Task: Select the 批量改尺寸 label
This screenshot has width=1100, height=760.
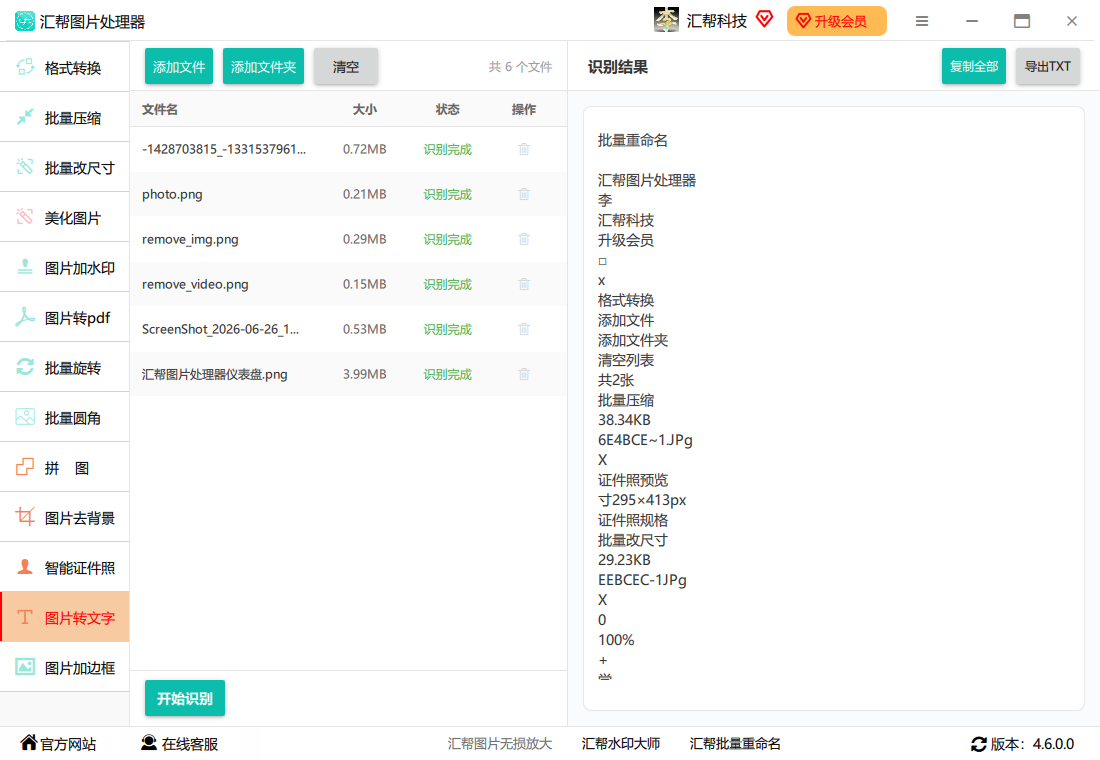Action: point(80,168)
